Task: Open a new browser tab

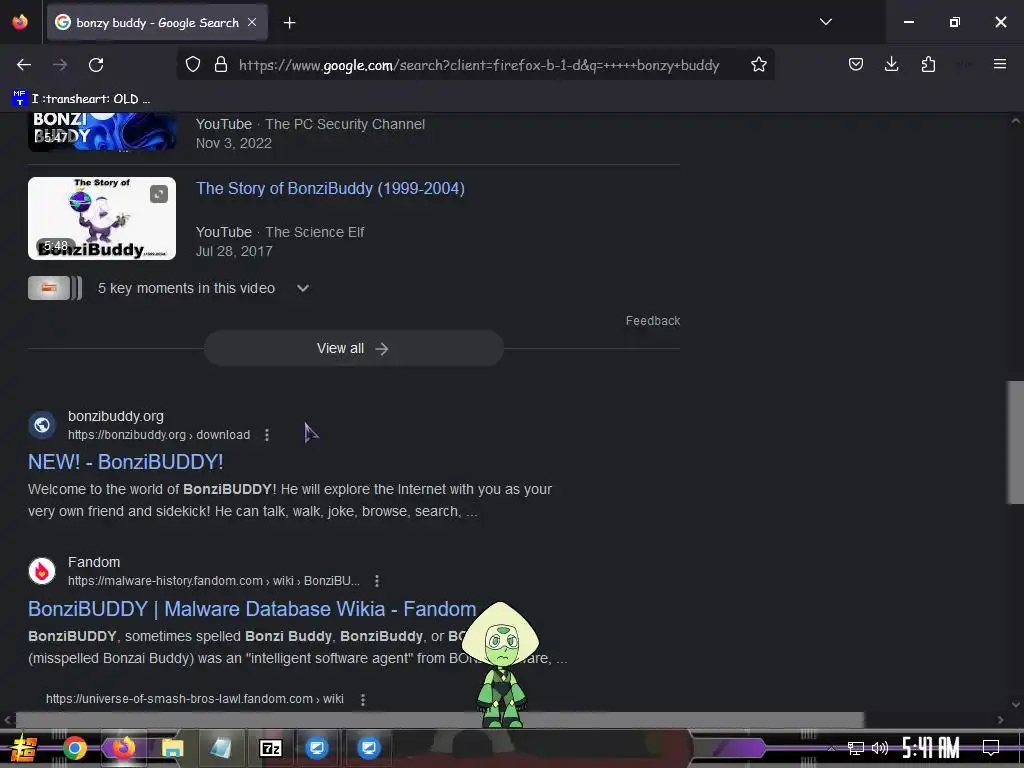Action: [x=289, y=23]
